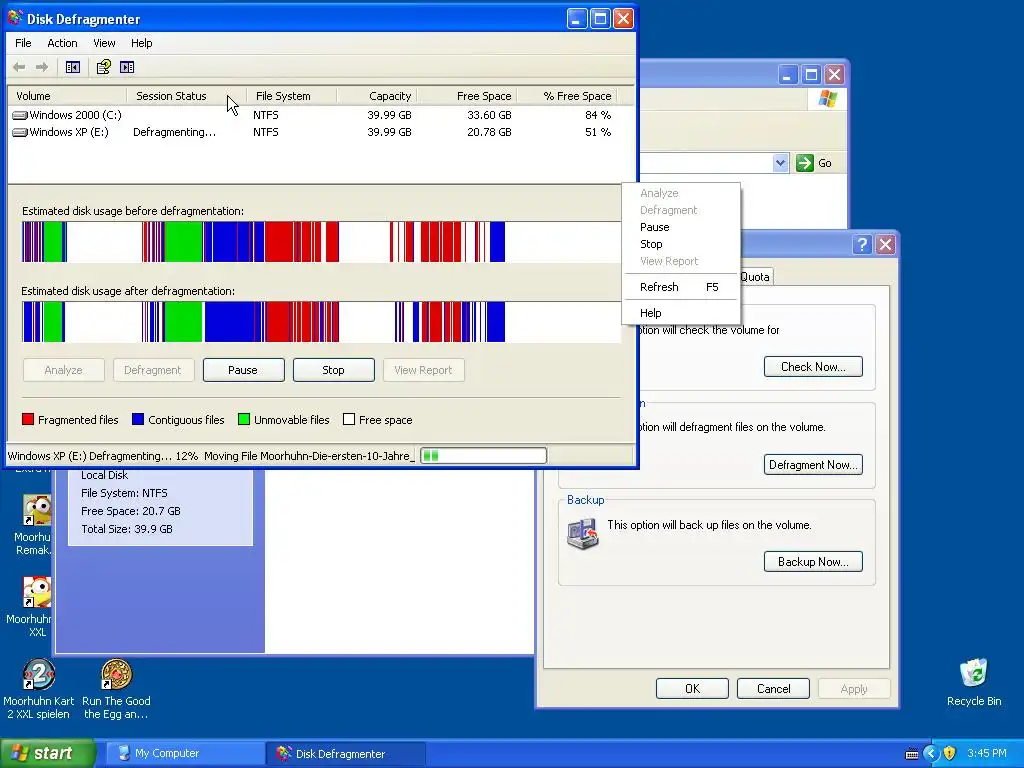Open the toolbar Help icon with question mark
The image size is (1024, 768).
(103, 67)
